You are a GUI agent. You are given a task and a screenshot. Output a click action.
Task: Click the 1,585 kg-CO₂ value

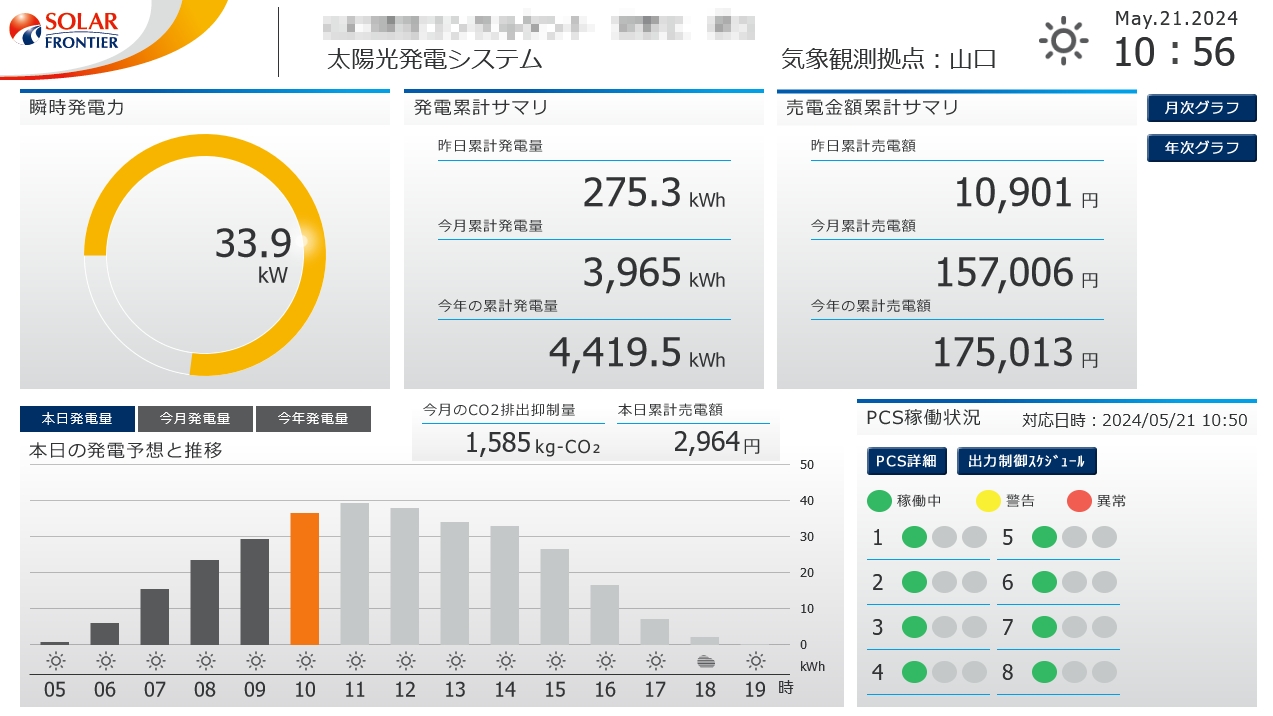(x=533, y=442)
